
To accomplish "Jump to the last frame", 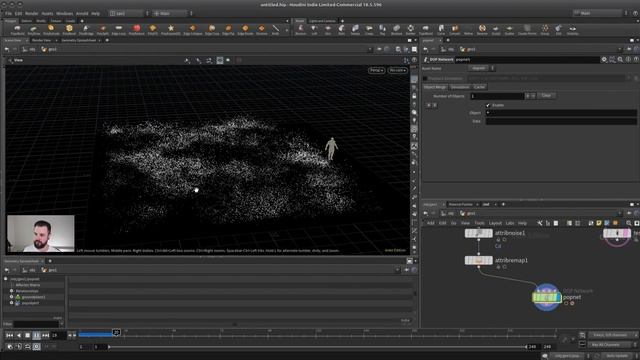I will 45,335.
